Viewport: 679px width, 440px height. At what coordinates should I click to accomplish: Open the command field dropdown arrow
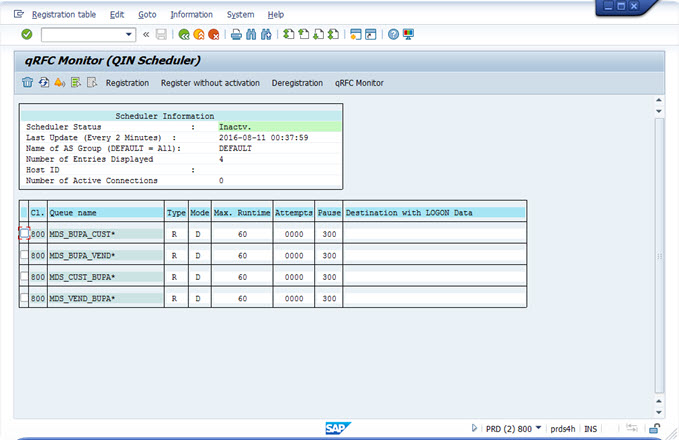click(x=129, y=34)
